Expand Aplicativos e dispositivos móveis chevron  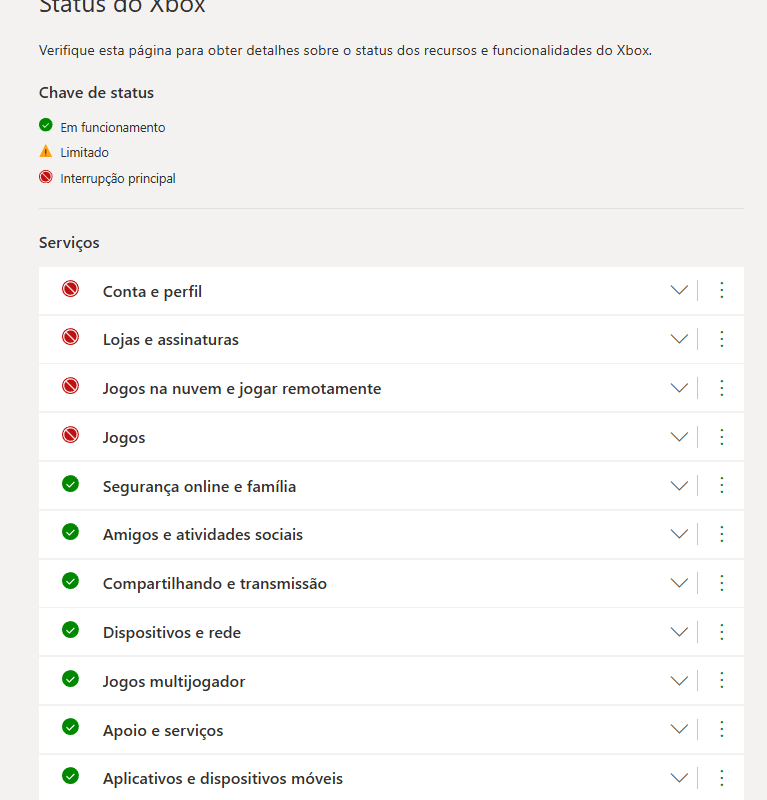pos(679,778)
